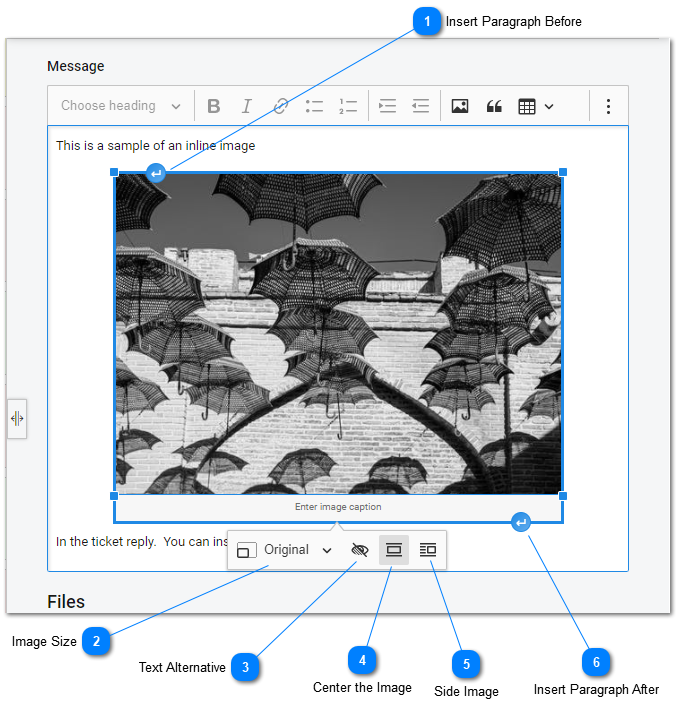Apply block quote formatting
The image size is (679, 715).
[x=494, y=106]
